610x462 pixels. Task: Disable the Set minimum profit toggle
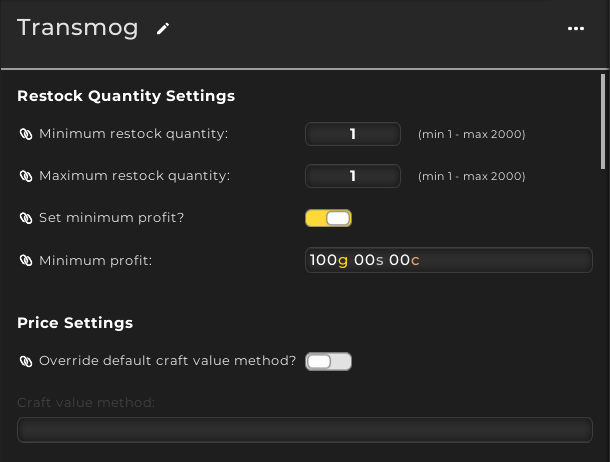pos(328,218)
